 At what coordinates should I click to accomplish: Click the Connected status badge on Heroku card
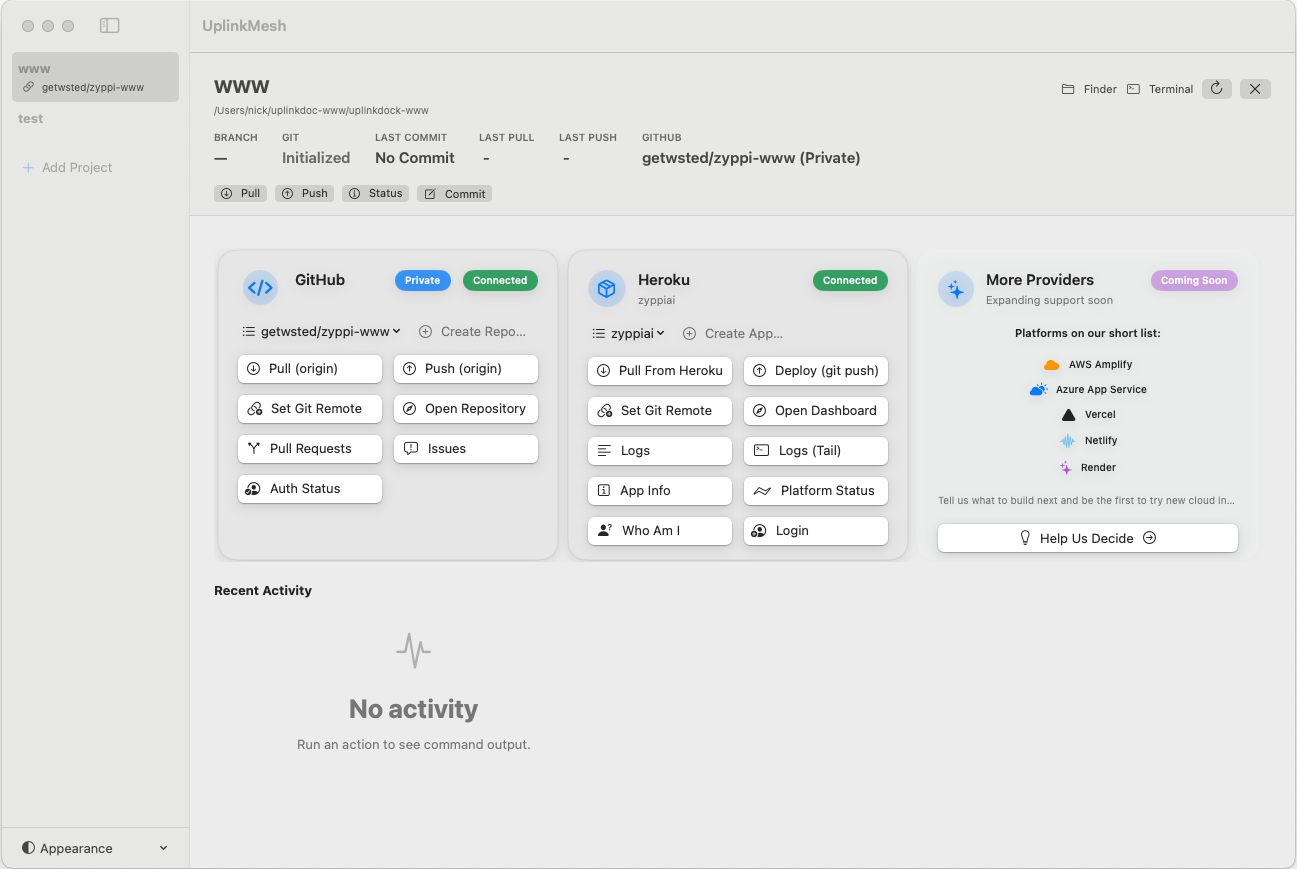(850, 280)
